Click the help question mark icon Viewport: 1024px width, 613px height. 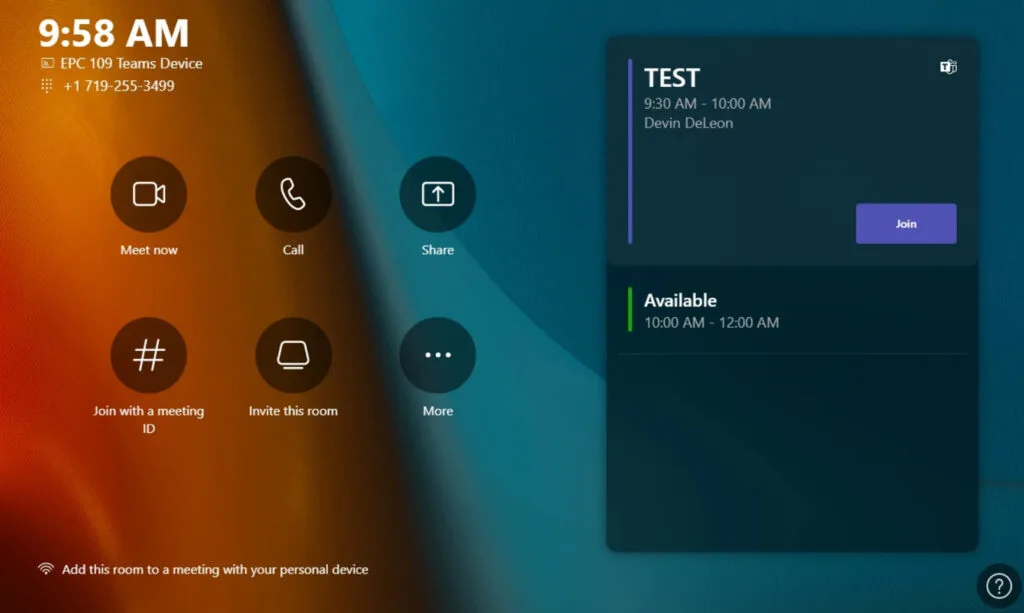pyautogui.click(x=998, y=585)
